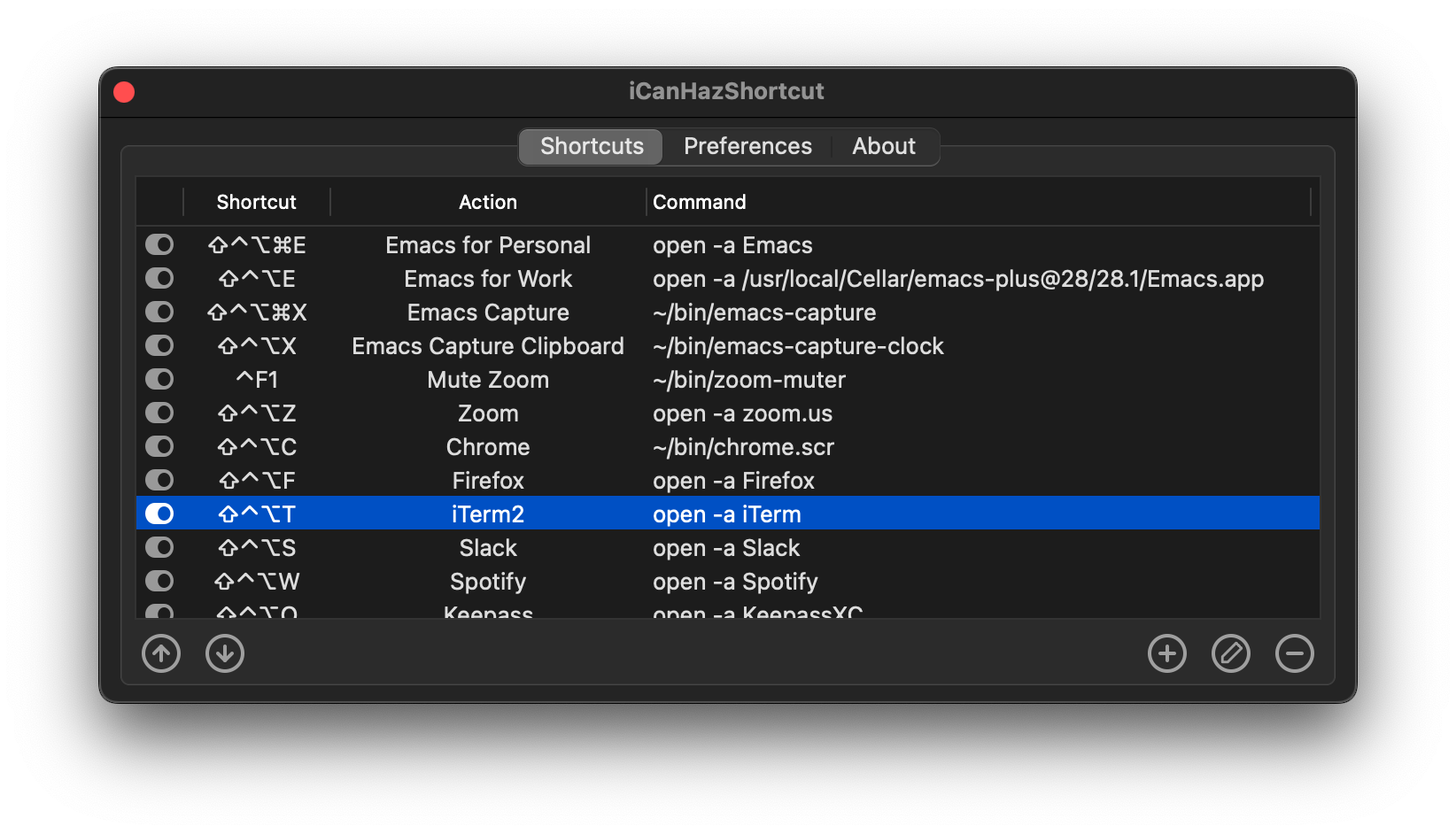
Task: Remove the selected shortcut via the minus icon
Action: click(1295, 653)
